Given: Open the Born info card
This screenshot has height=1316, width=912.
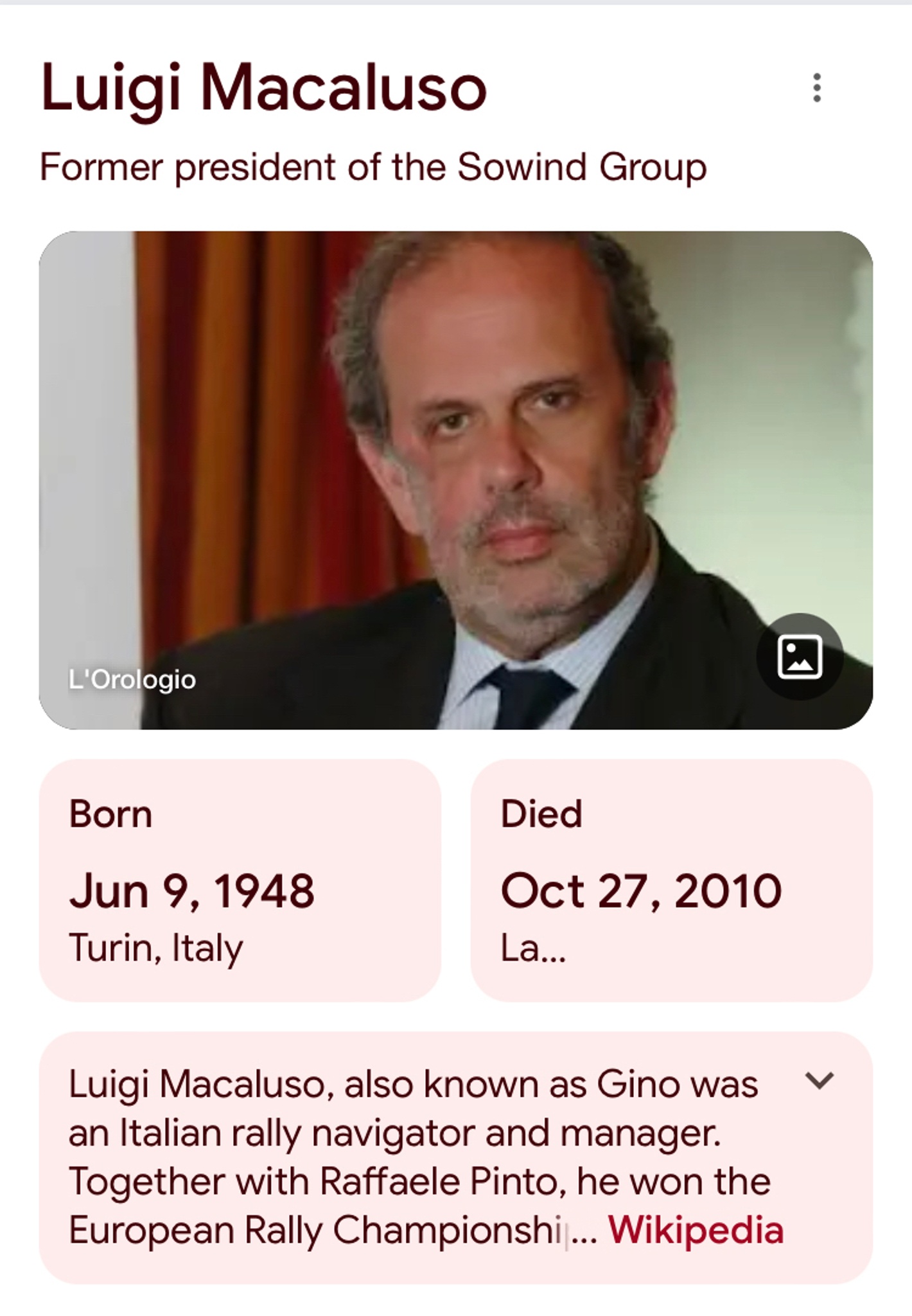Looking at the screenshot, I should (240, 880).
